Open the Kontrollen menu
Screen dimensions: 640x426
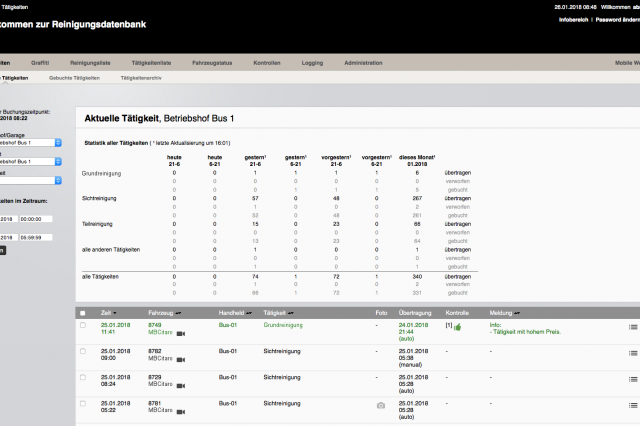click(x=267, y=63)
